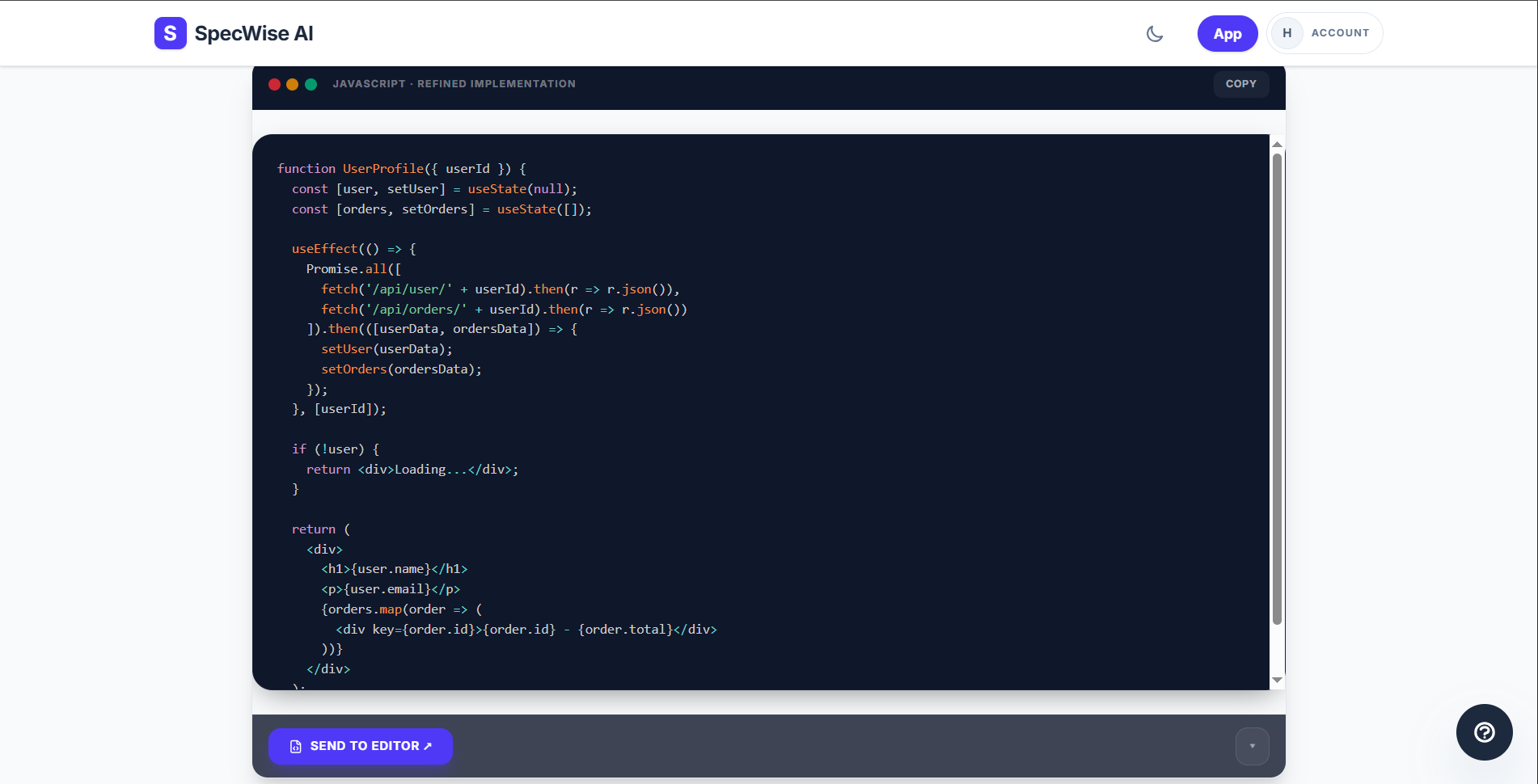Click the 'const [user, setUser]' line
The image size is (1538, 784).
(434, 189)
